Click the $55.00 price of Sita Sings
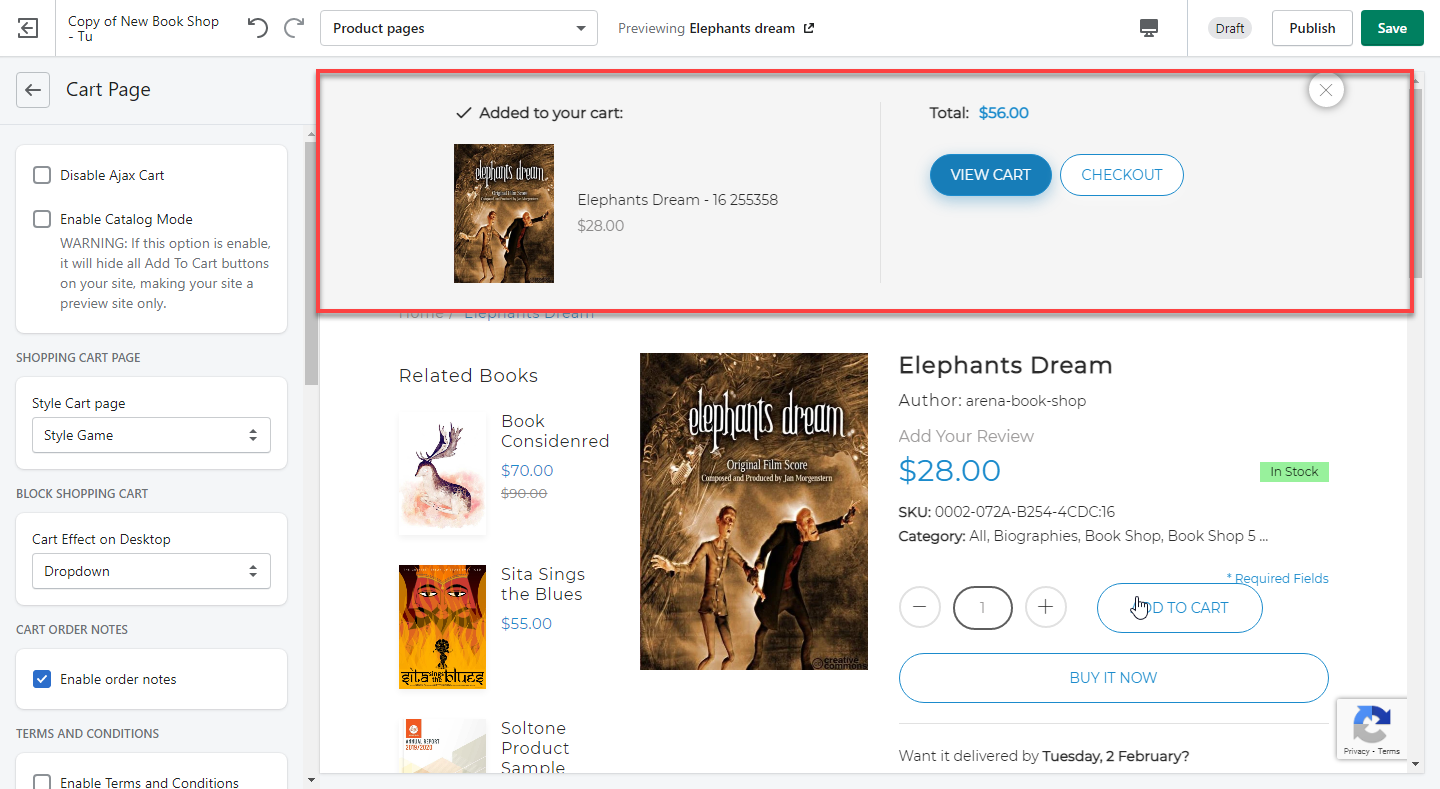1440x789 pixels. 526,624
